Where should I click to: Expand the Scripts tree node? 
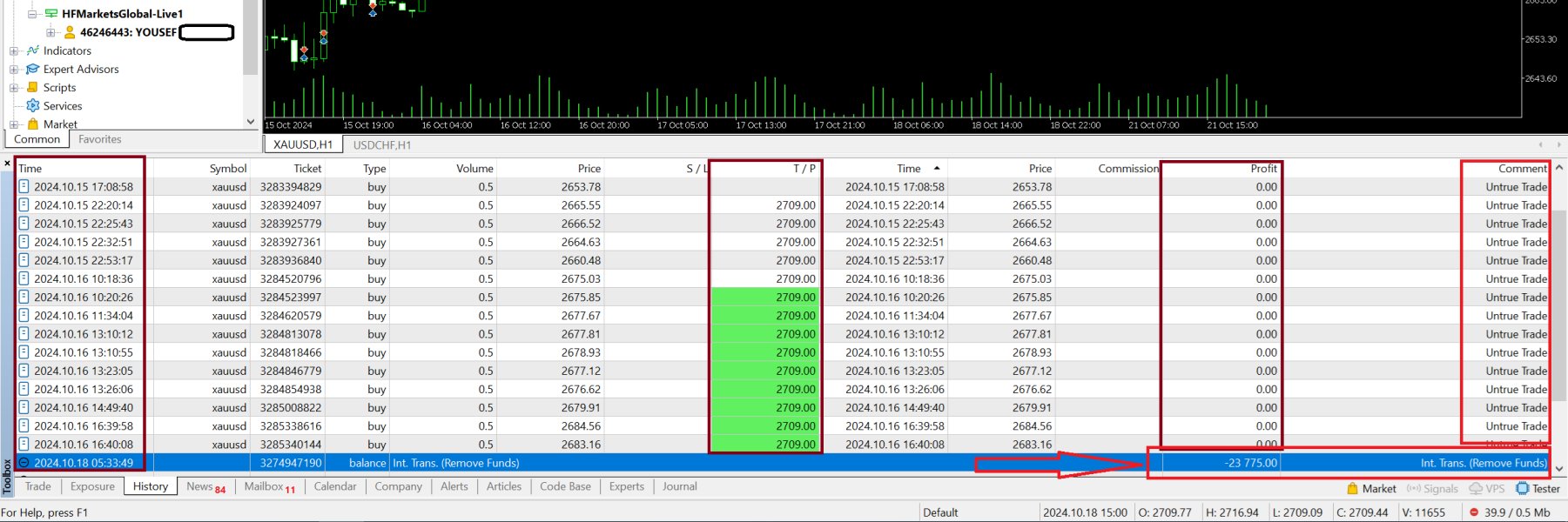pos(14,87)
